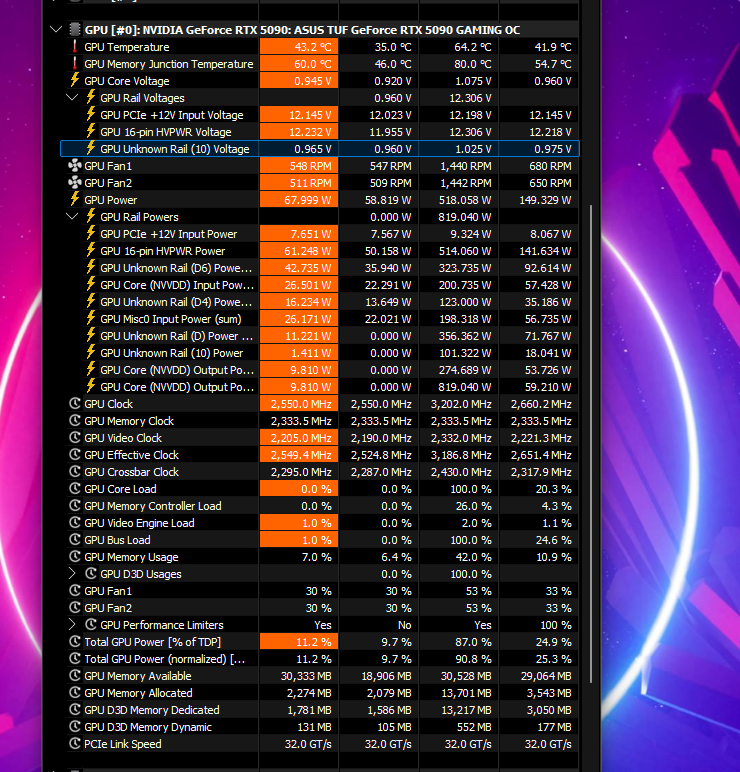Image resolution: width=740 pixels, height=772 pixels.
Task: Click the vertical scrollbar of the sensor list
Action: coord(590,443)
